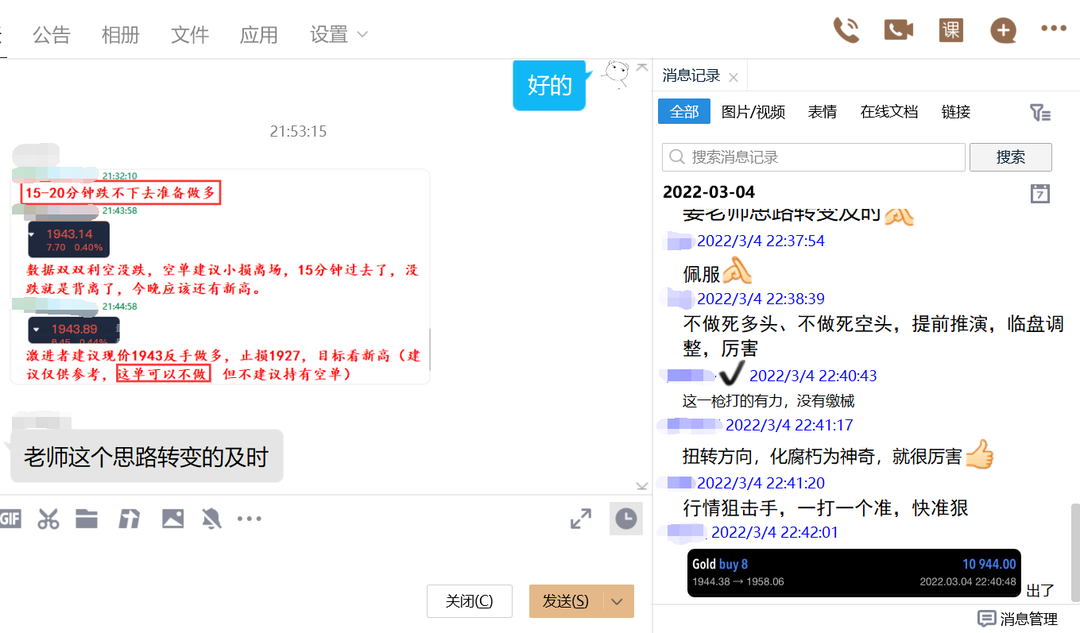Click the 关闭(C) button
Viewport: 1080px width, 633px height.
pyautogui.click(x=469, y=601)
